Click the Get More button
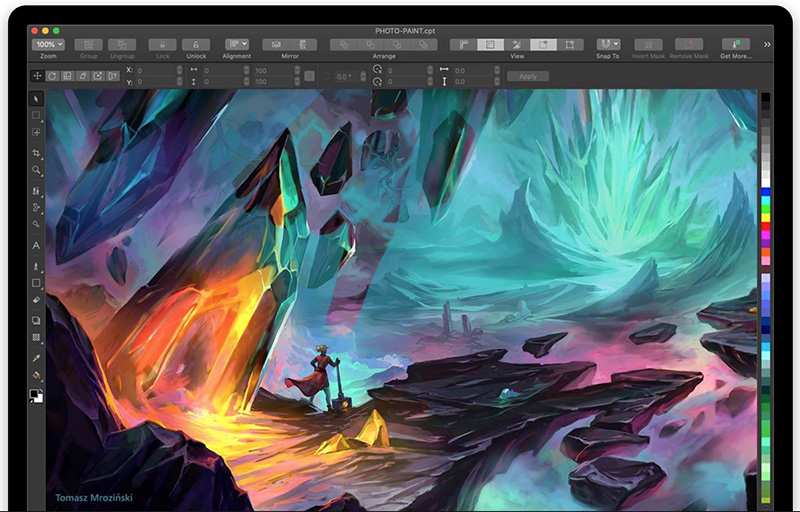This screenshot has width=800, height=512. pos(736,44)
